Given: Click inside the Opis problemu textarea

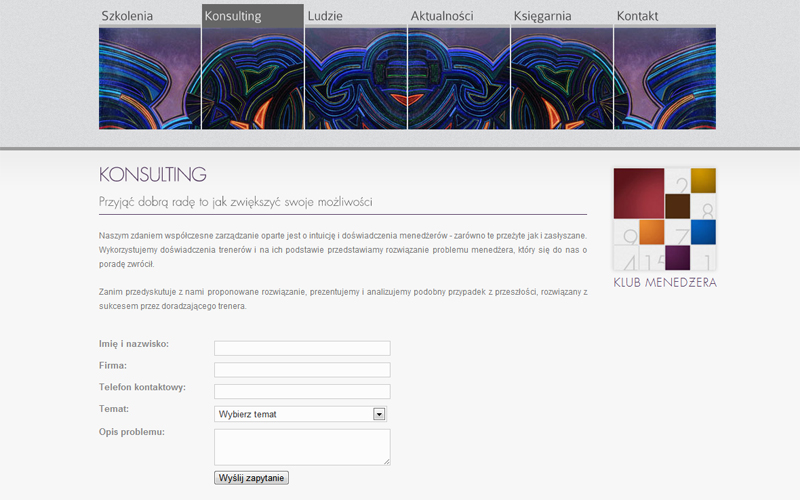Looking at the screenshot, I should click(302, 447).
